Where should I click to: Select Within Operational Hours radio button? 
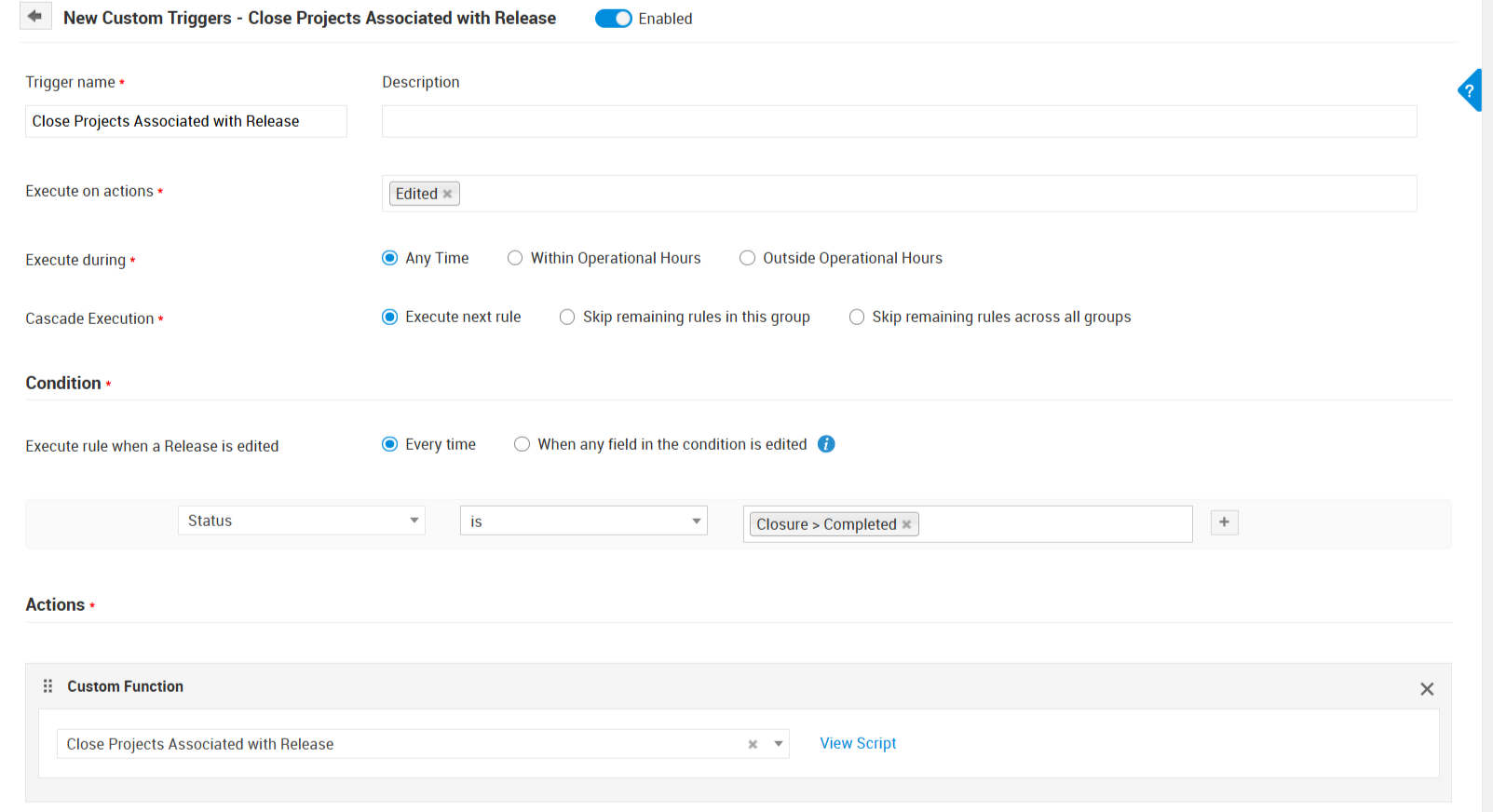[515, 258]
